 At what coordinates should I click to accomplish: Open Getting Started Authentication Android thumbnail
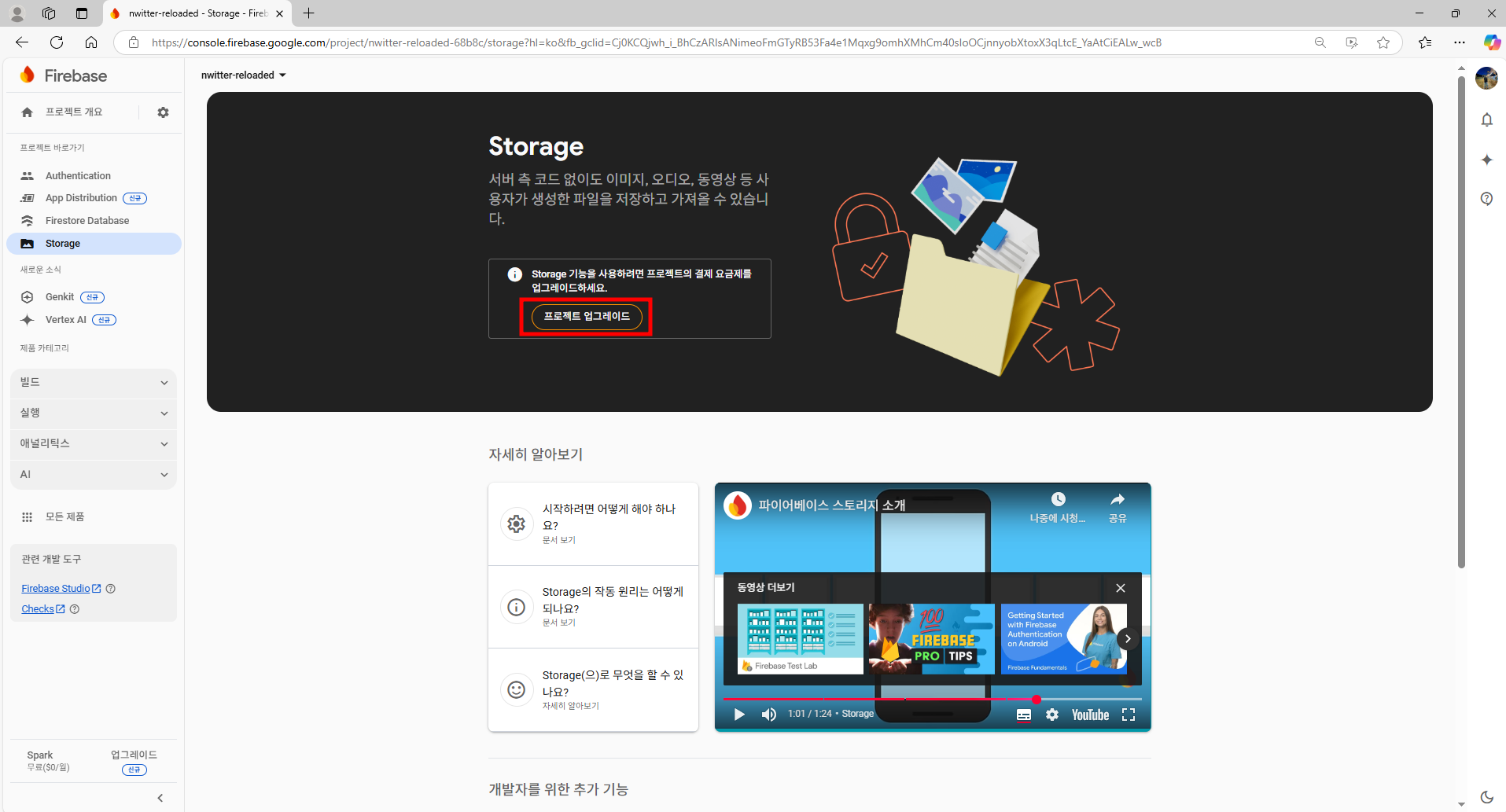1063,639
